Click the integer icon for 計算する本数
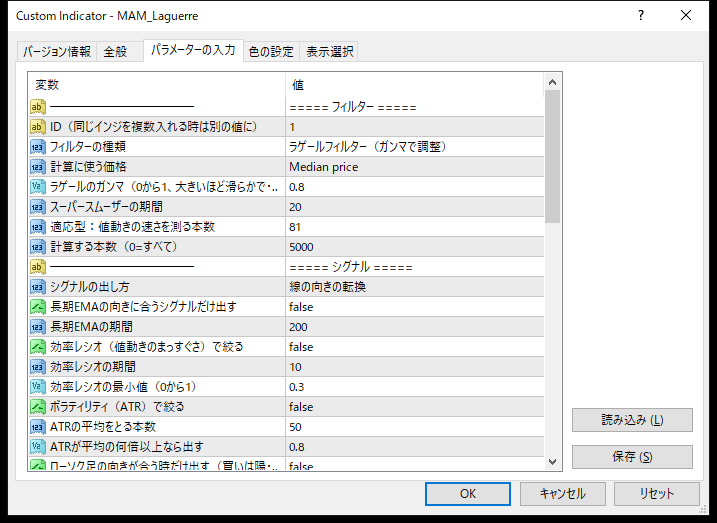The height and width of the screenshot is (523, 717). coord(38,247)
